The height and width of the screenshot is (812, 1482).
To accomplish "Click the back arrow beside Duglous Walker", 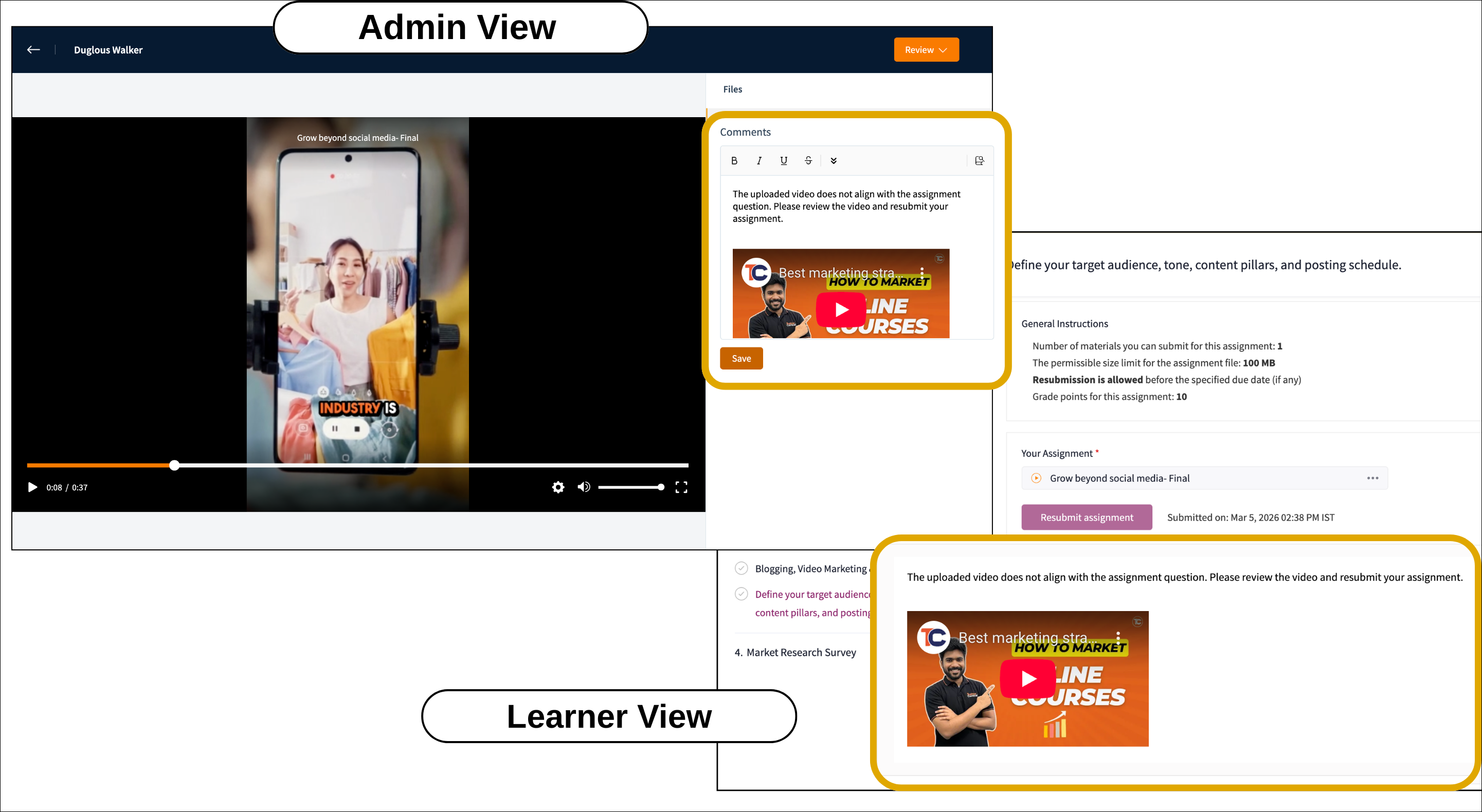I will point(33,50).
